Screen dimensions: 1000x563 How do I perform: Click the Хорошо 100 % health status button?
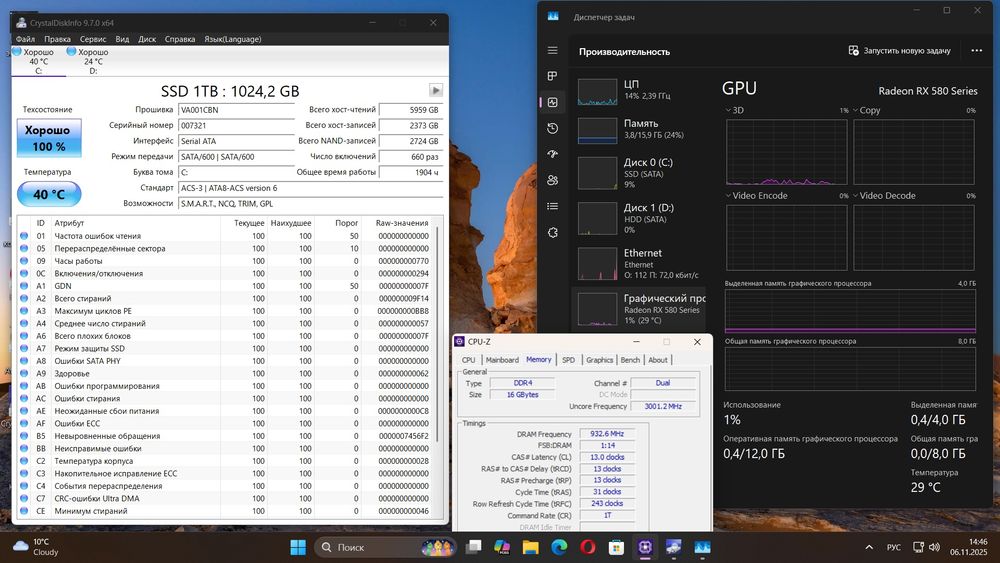point(48,138)
